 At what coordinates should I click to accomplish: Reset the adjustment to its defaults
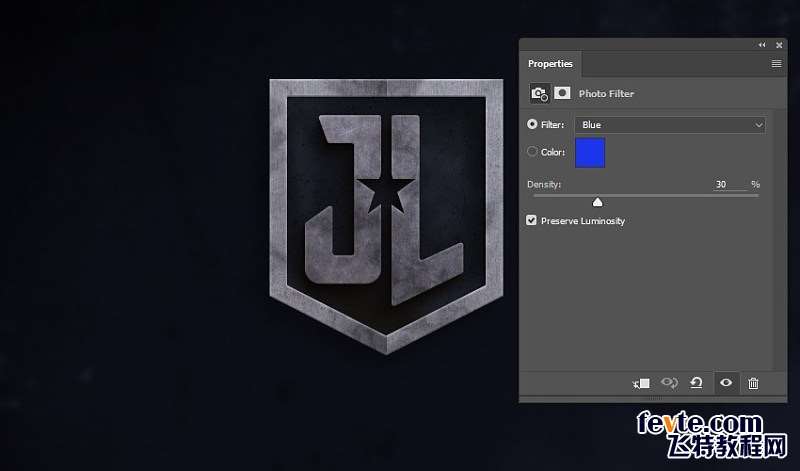tap(696, 383)
